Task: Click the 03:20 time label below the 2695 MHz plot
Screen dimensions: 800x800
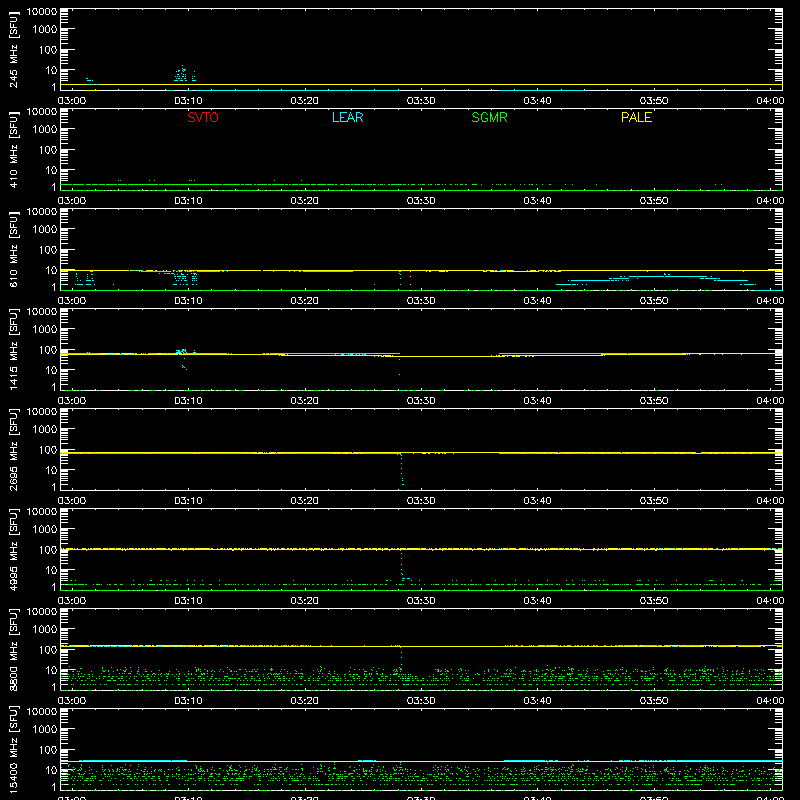Action: click(x=305, y=501)
